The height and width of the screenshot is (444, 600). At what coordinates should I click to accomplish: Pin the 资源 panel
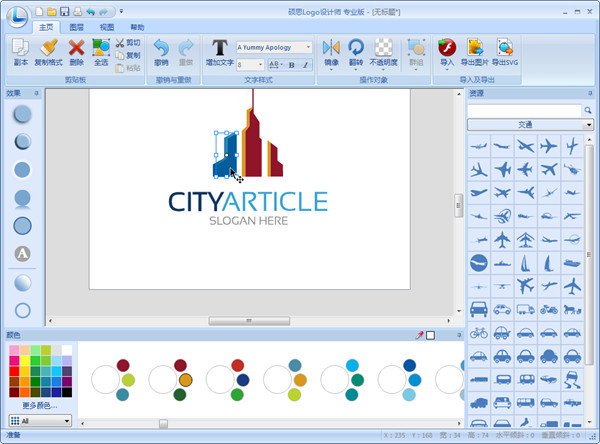(x=590, y=93)
